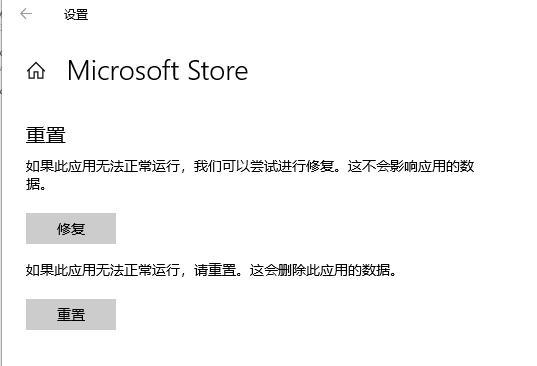The width and height of the screenshot is (537, 366).
Task: Reset app data with the lower 重置 button
Action: (71, 314)
